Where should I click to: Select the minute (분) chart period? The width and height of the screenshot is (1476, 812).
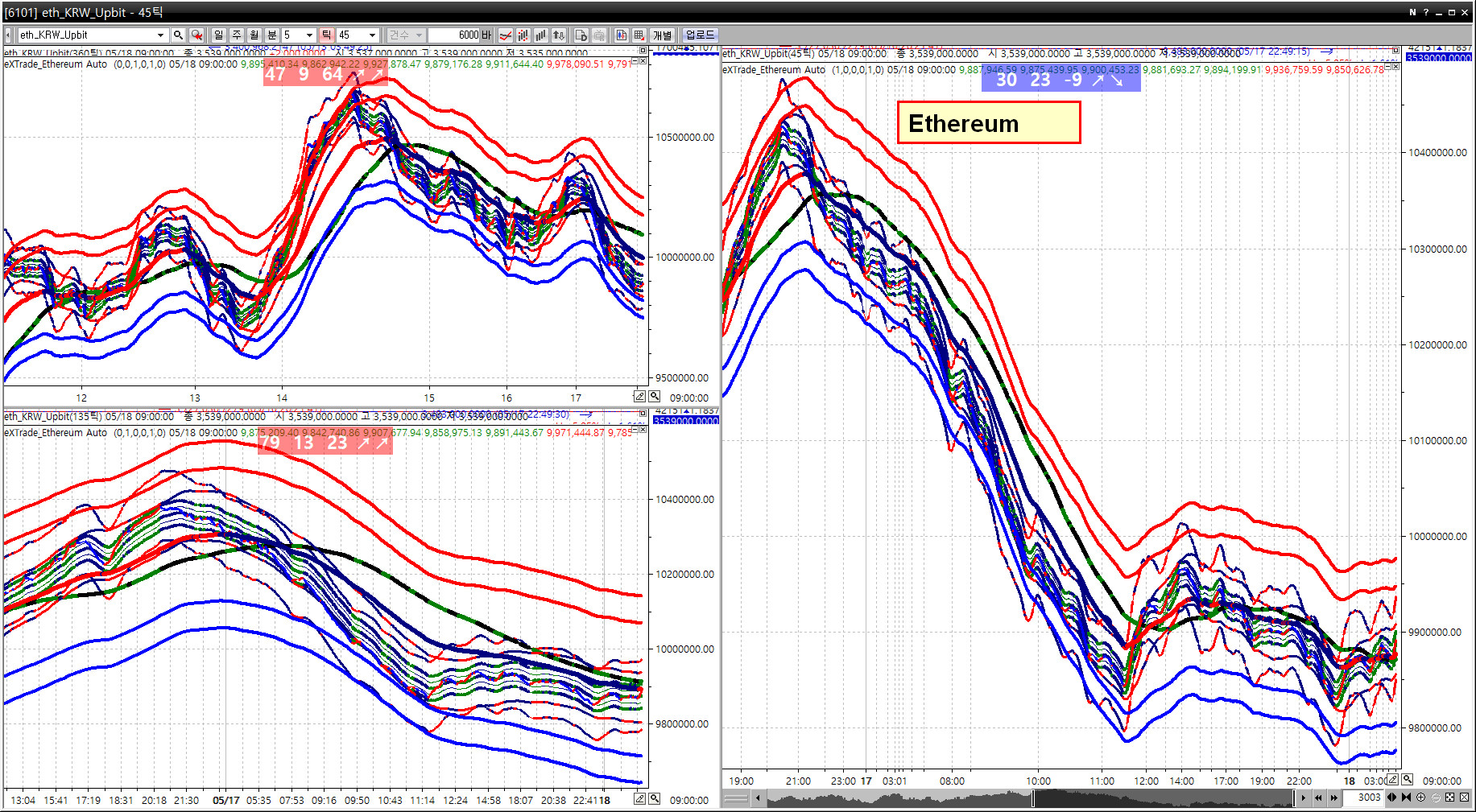[272, 35]
